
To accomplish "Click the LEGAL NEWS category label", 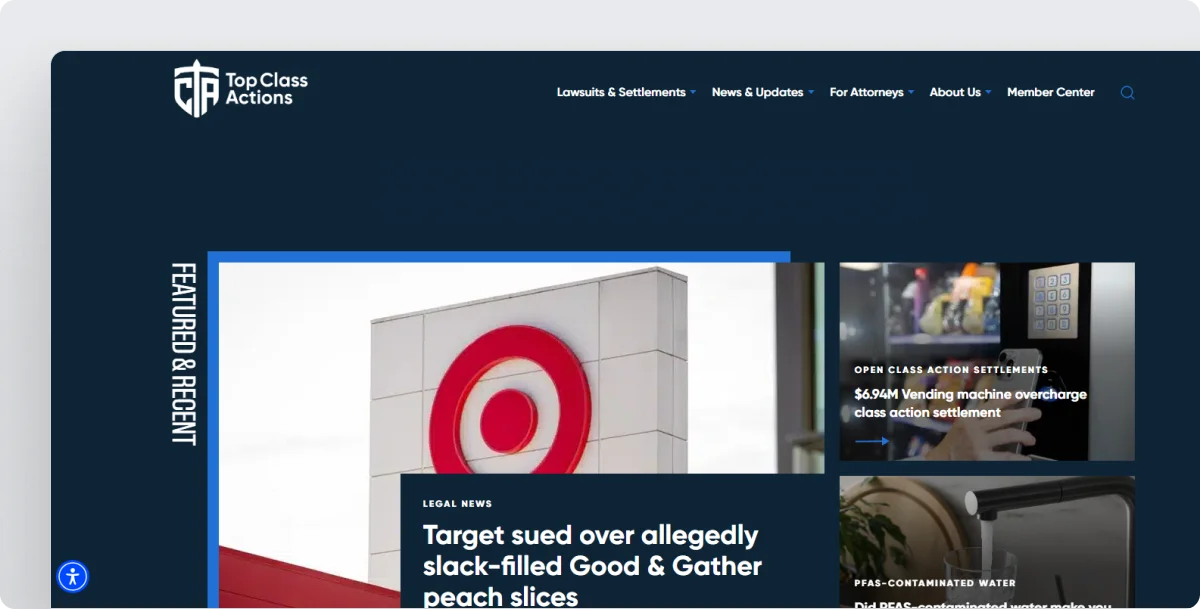I will (457, 504).
